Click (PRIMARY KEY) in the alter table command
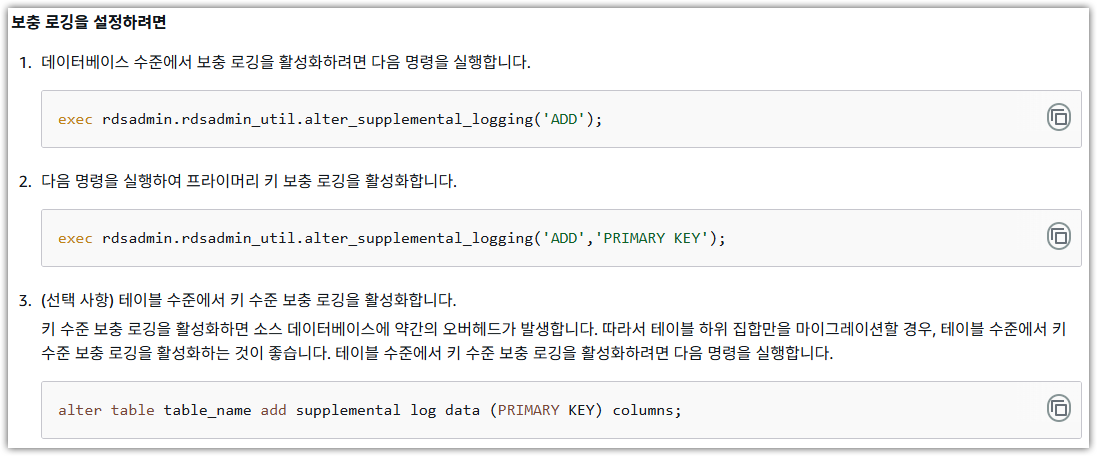Viewport: 1097px width, 456px height. [x=547, y=411]
